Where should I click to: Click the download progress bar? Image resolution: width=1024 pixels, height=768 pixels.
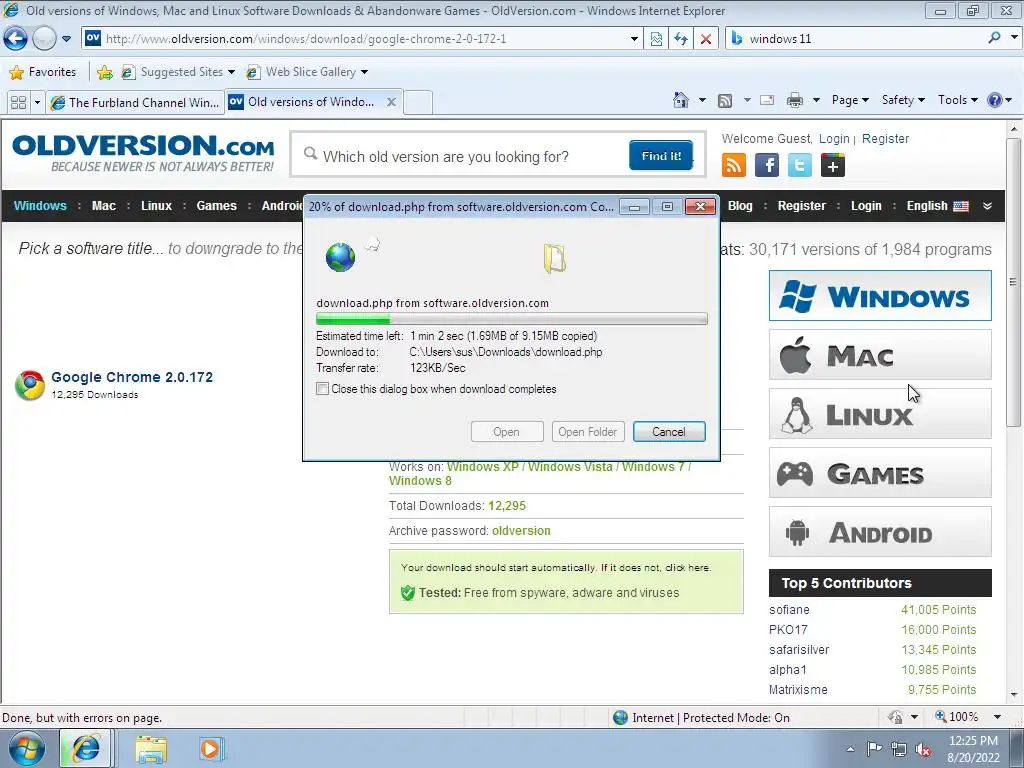click(511, 319)
